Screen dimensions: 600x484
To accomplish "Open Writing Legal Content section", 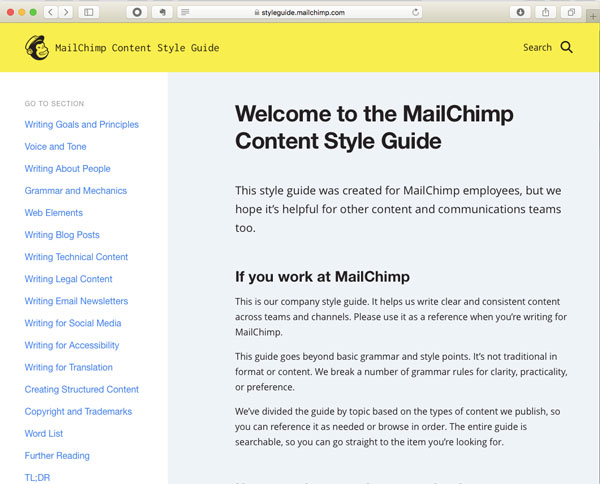I will pyautogui.click(x=68, y=279).
